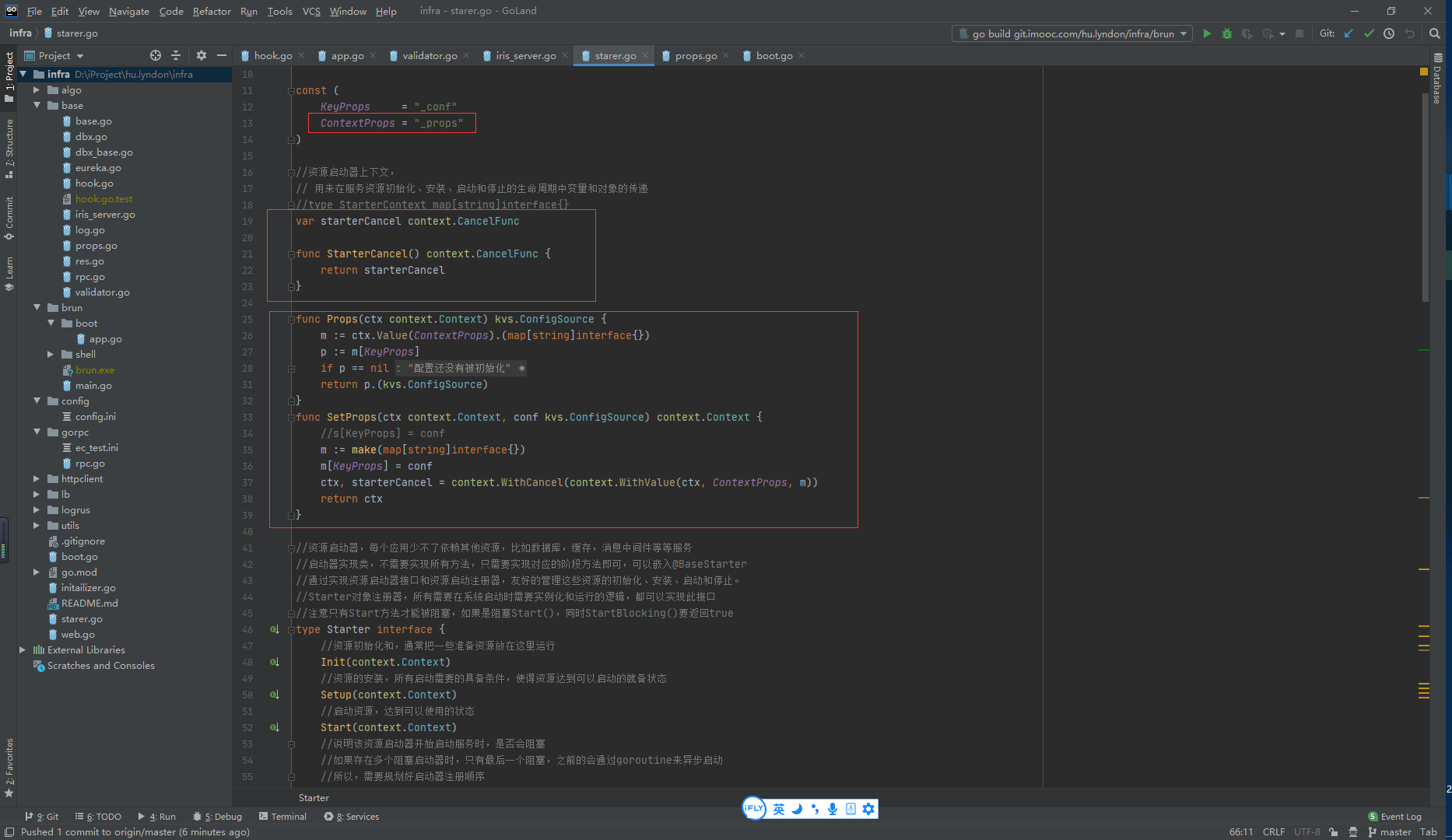The height and width of the screenshot is (840, 1452).
Task: Click Git update project arrow
Action: pyautogui.click(x=1349, y=33)
